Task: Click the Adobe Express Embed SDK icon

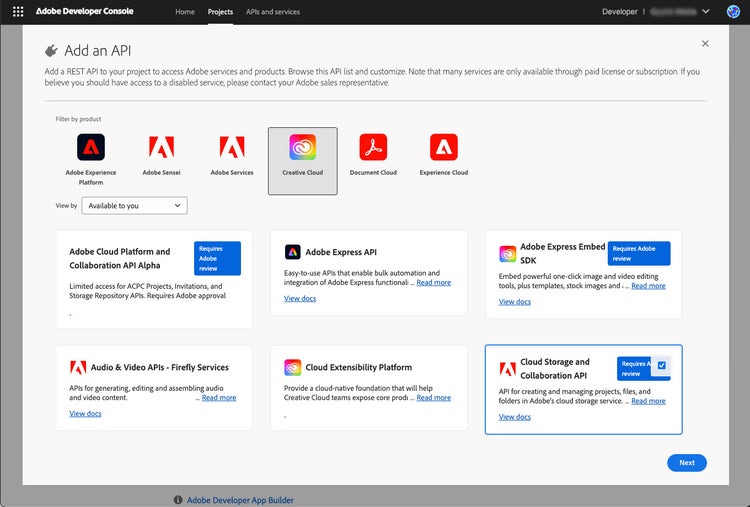Action: (x=507, y=254)
